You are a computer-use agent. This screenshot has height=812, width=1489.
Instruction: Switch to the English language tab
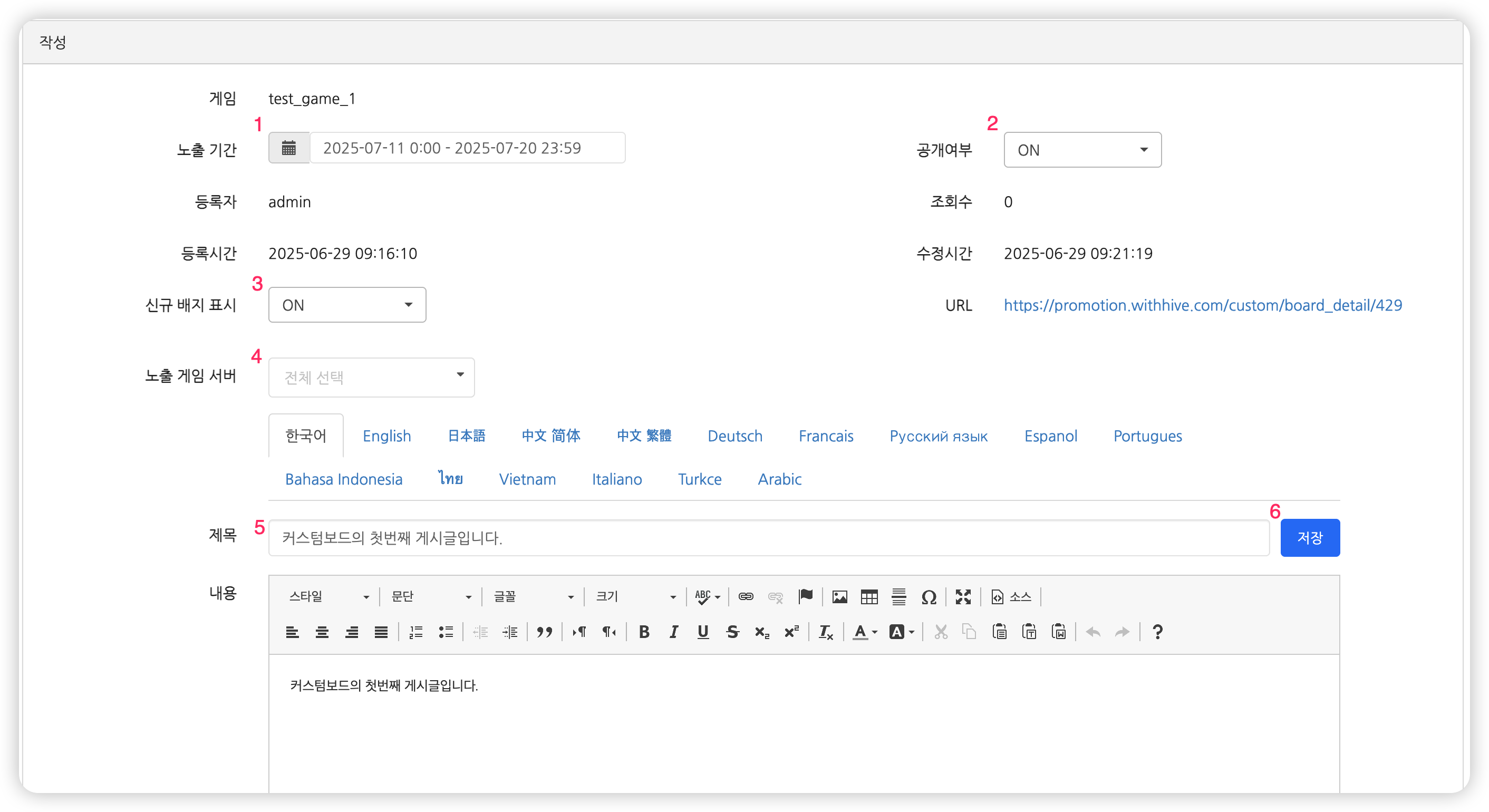click(386, 436)
